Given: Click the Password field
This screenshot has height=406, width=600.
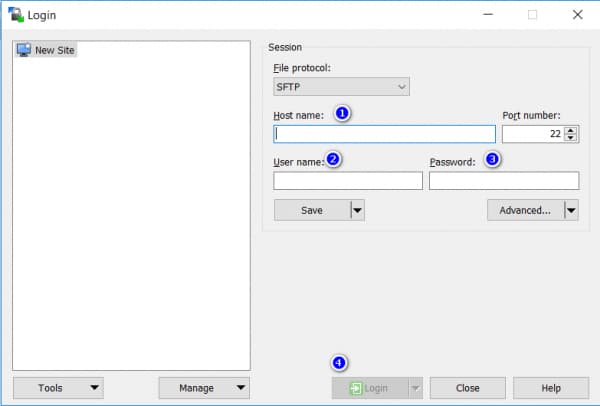Looking at the screenshot, I should point(504,181).
